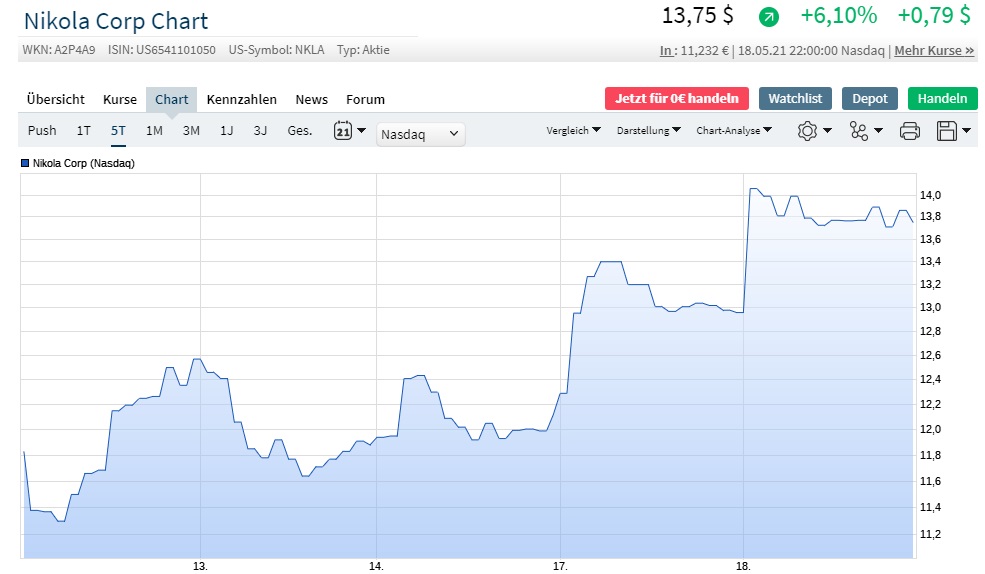Expand the arrow next to calendar icon

point(361,131)
